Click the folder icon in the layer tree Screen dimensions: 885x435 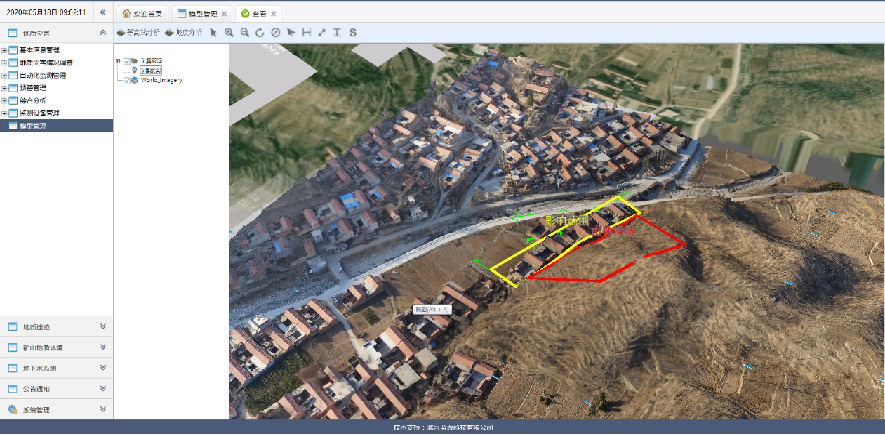click(x=135, y=60)
